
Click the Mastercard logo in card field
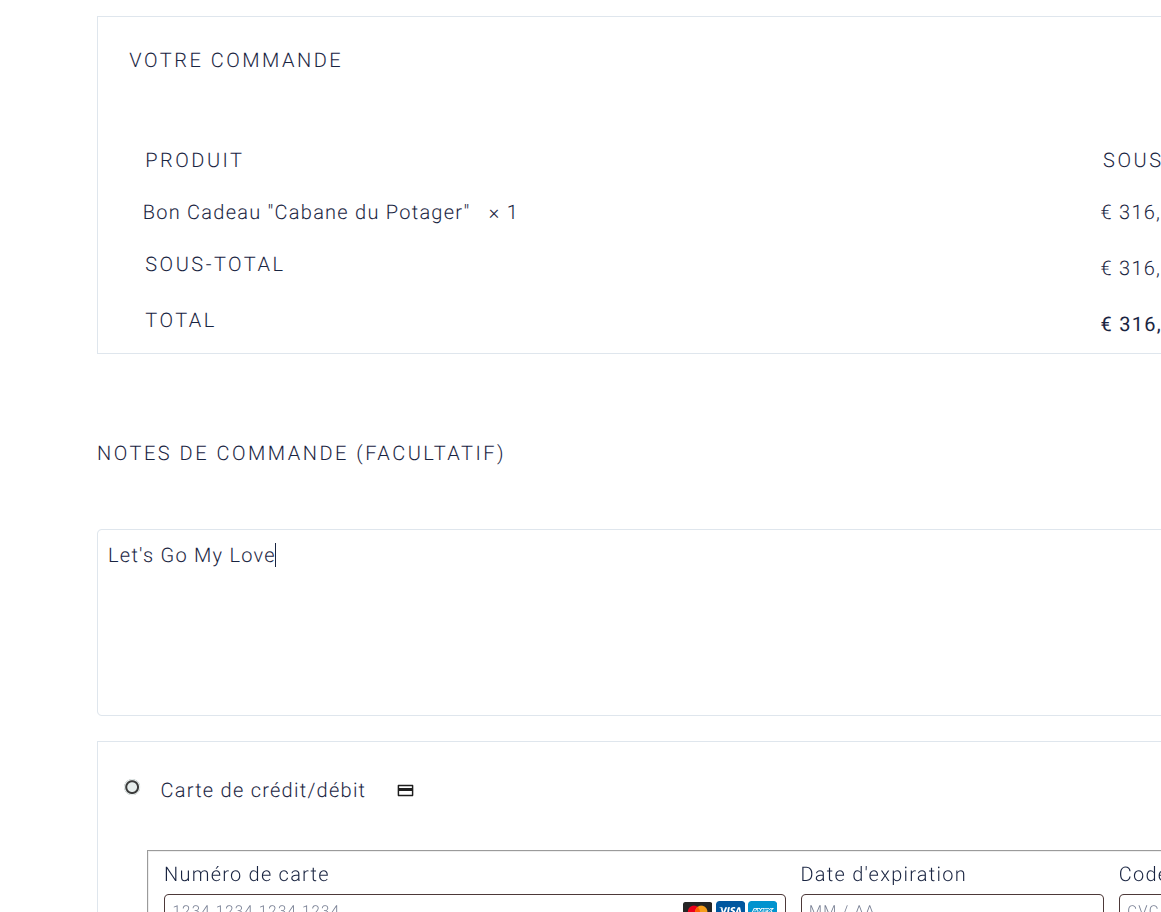(697, 908)
